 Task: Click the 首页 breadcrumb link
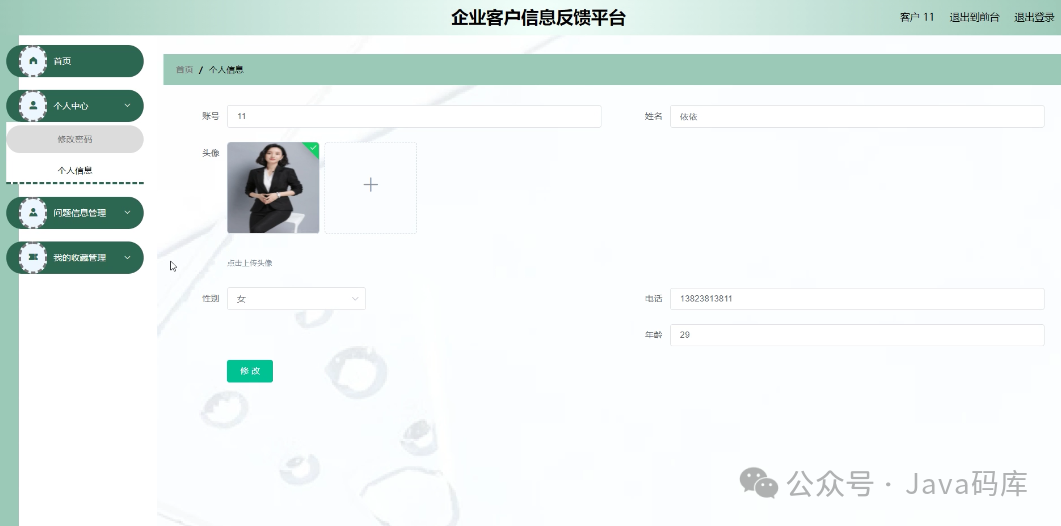coord(185,70)
